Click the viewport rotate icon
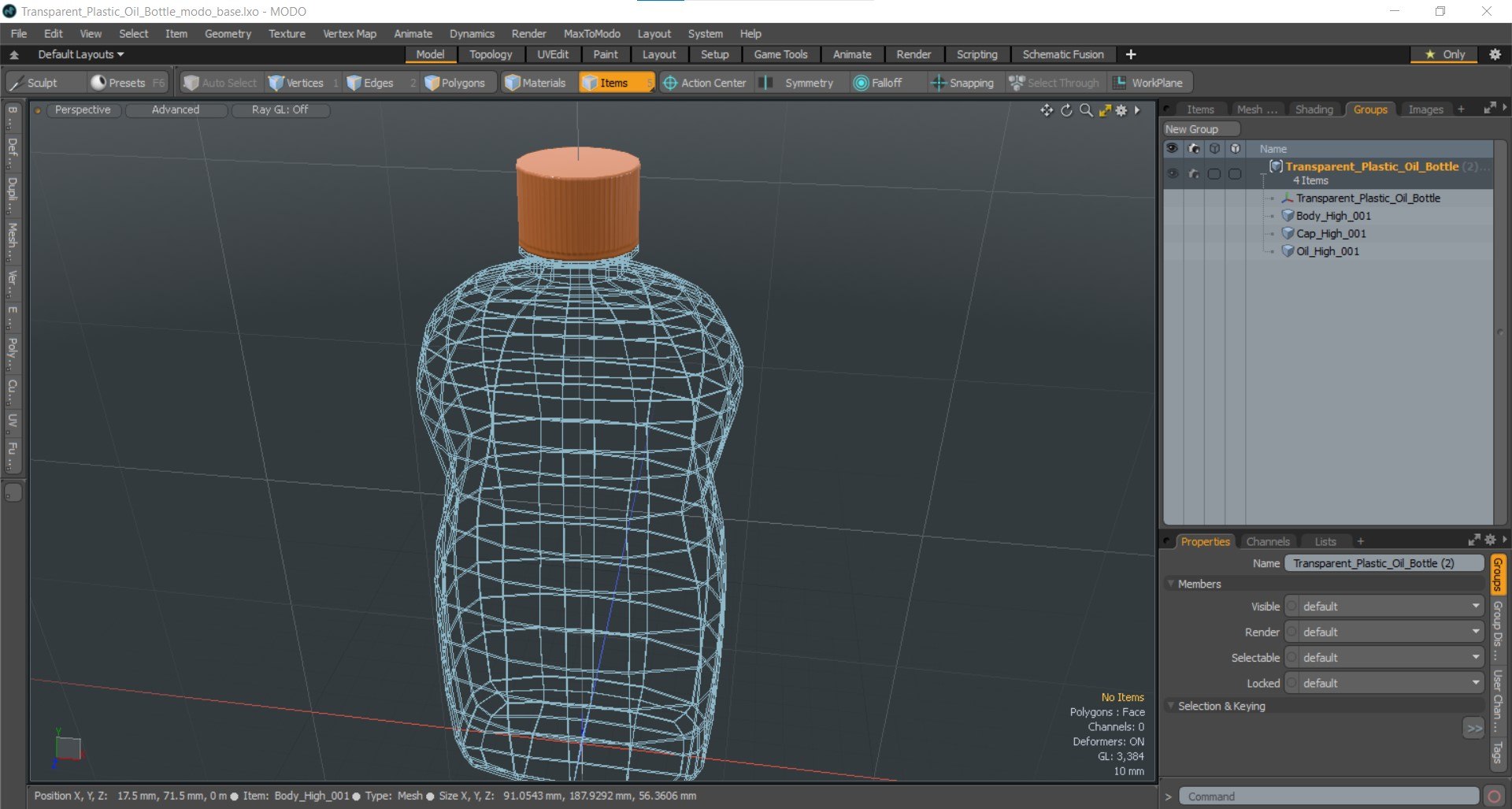 tap(1066, 110)
